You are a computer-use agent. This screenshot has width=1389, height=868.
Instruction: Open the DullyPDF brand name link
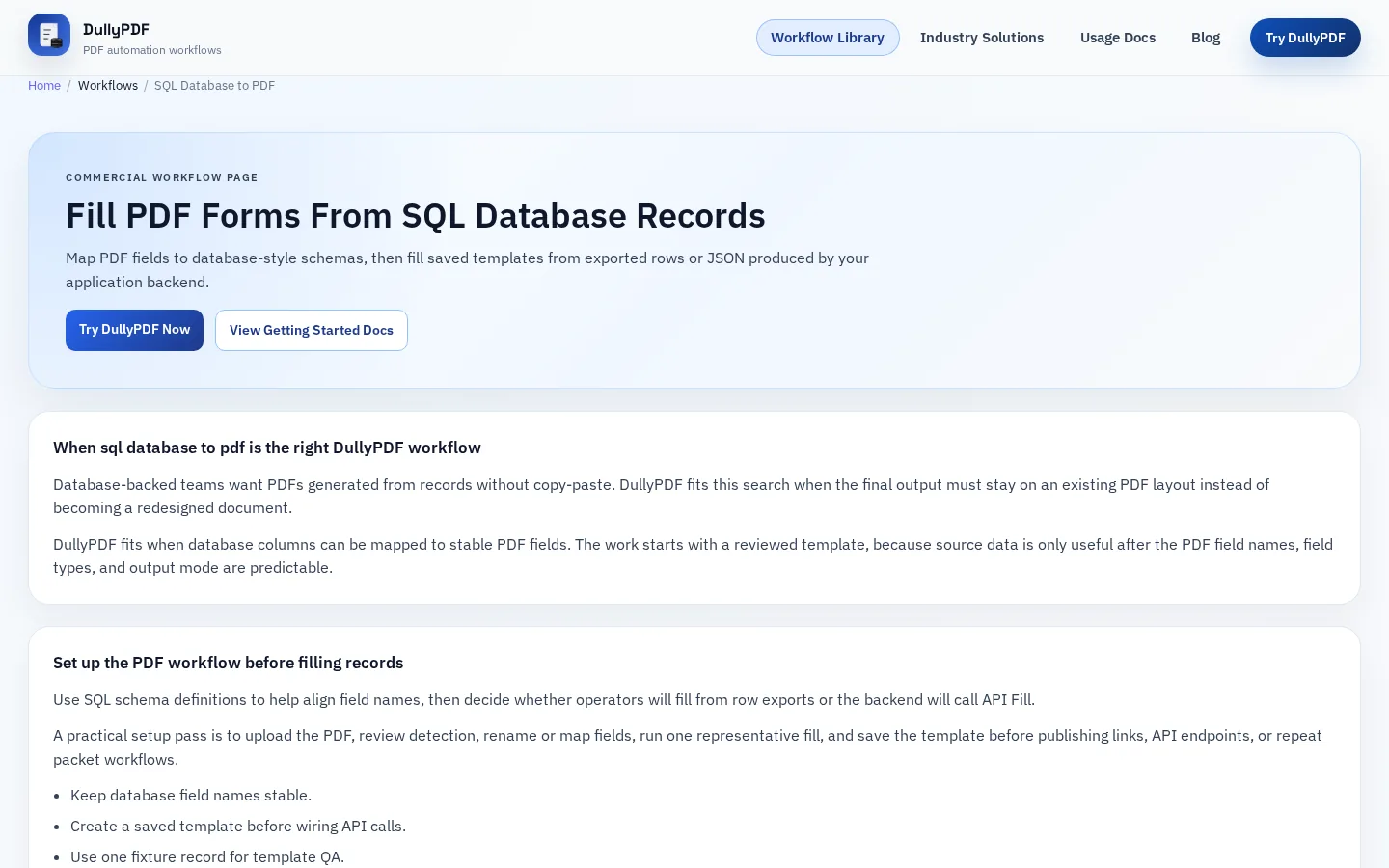click(116, 29)
